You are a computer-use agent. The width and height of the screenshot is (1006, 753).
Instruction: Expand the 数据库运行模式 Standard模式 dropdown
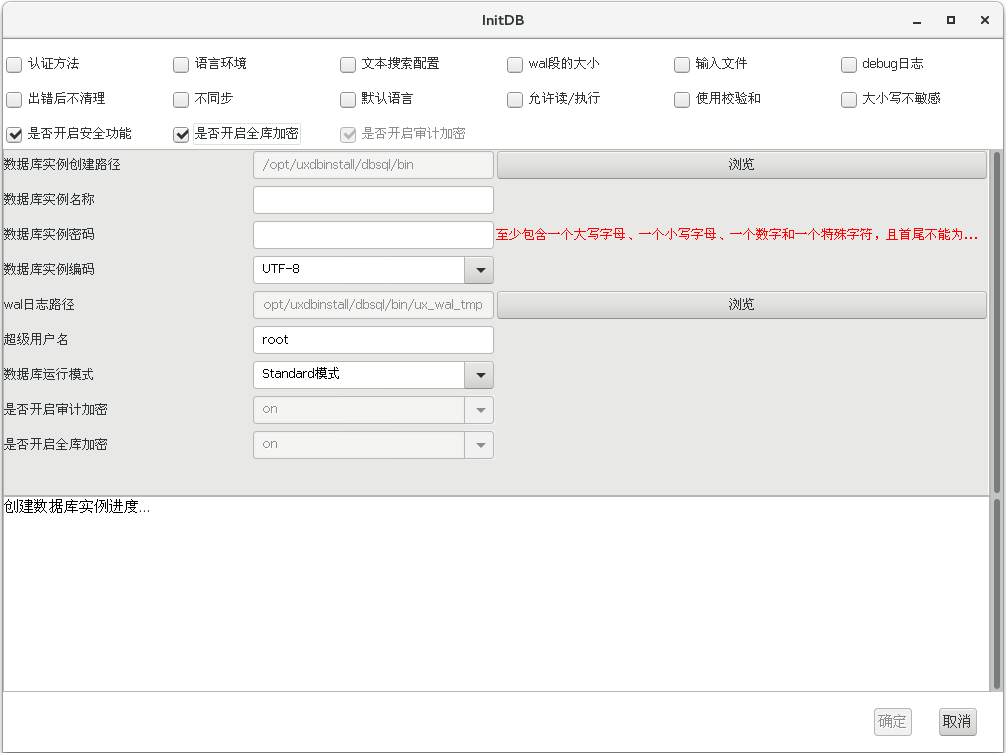tap(479, 375)
